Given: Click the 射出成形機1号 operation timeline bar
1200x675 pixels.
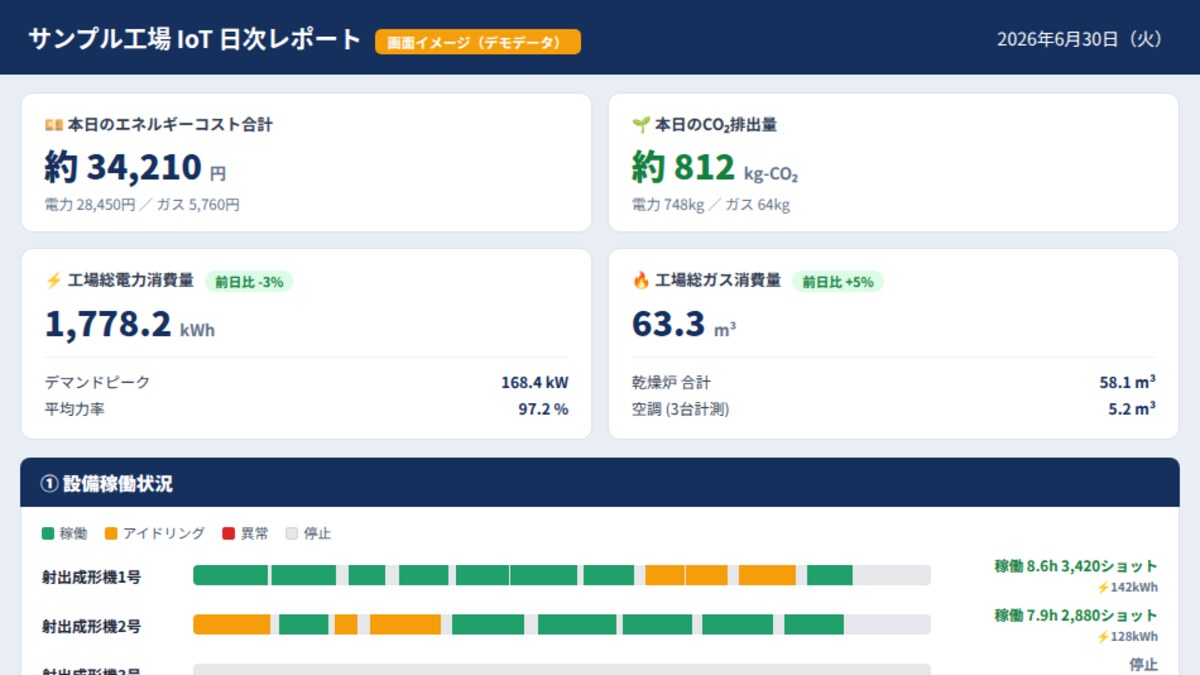Looking at the screenshot, I should [562, 575].
